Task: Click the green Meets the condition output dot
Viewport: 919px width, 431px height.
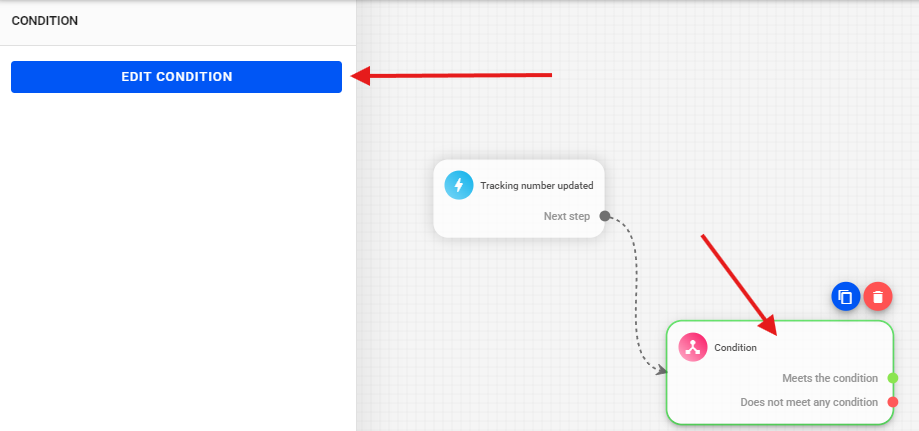Action: (892, 378)
